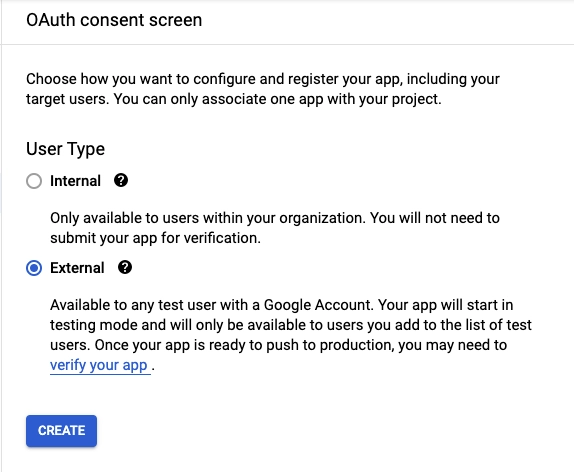574x472 pixels.
Task: Click the External option label text
Action: coord(77,268)
